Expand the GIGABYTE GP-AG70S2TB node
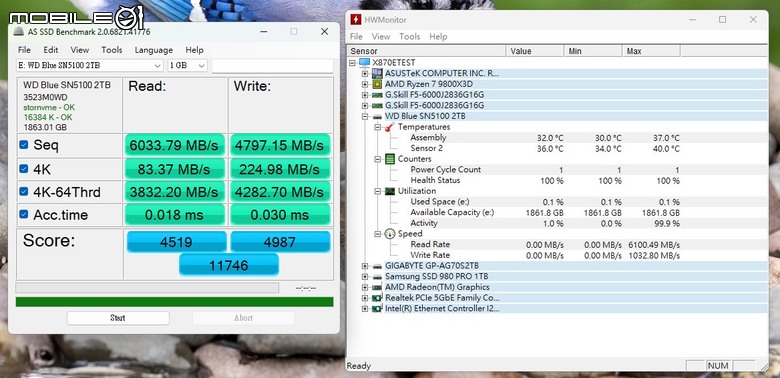This screenshot has width=780, height=378. [x=365, y=266]
